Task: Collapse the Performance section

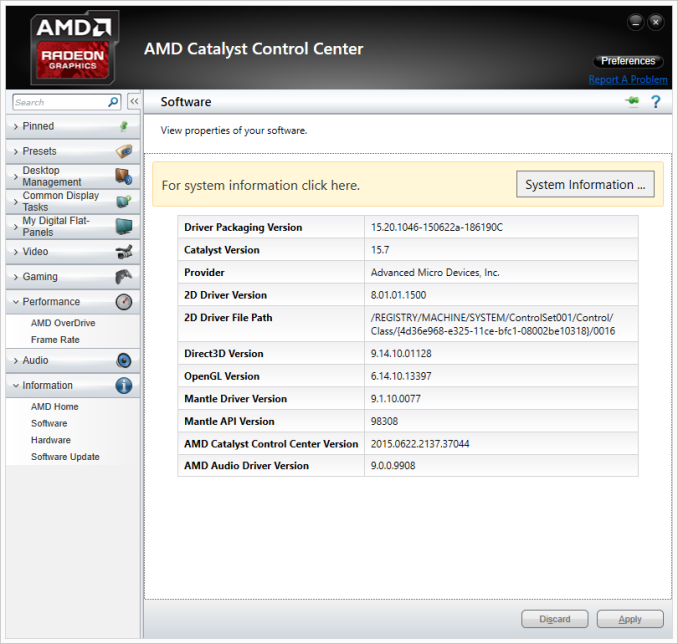Action: click(16, 302)
